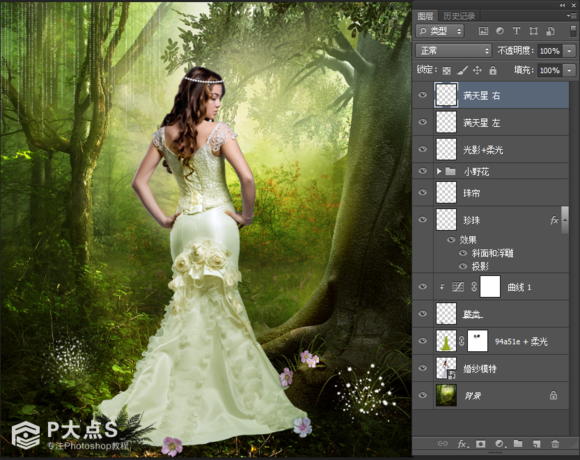The height and width of the screenshot is (460, 580).
Task: Click curves adjustment icon on 曲线 1
Action: (x=458, y=287)
